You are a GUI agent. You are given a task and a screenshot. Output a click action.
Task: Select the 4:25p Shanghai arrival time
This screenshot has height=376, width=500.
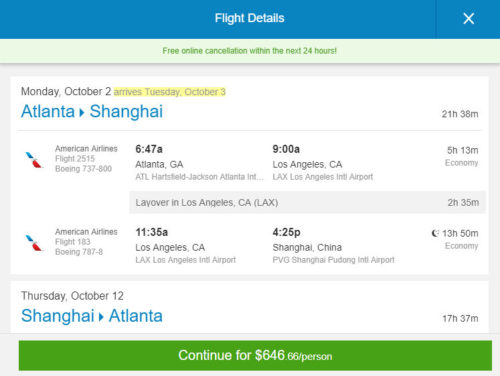(286, 232)
